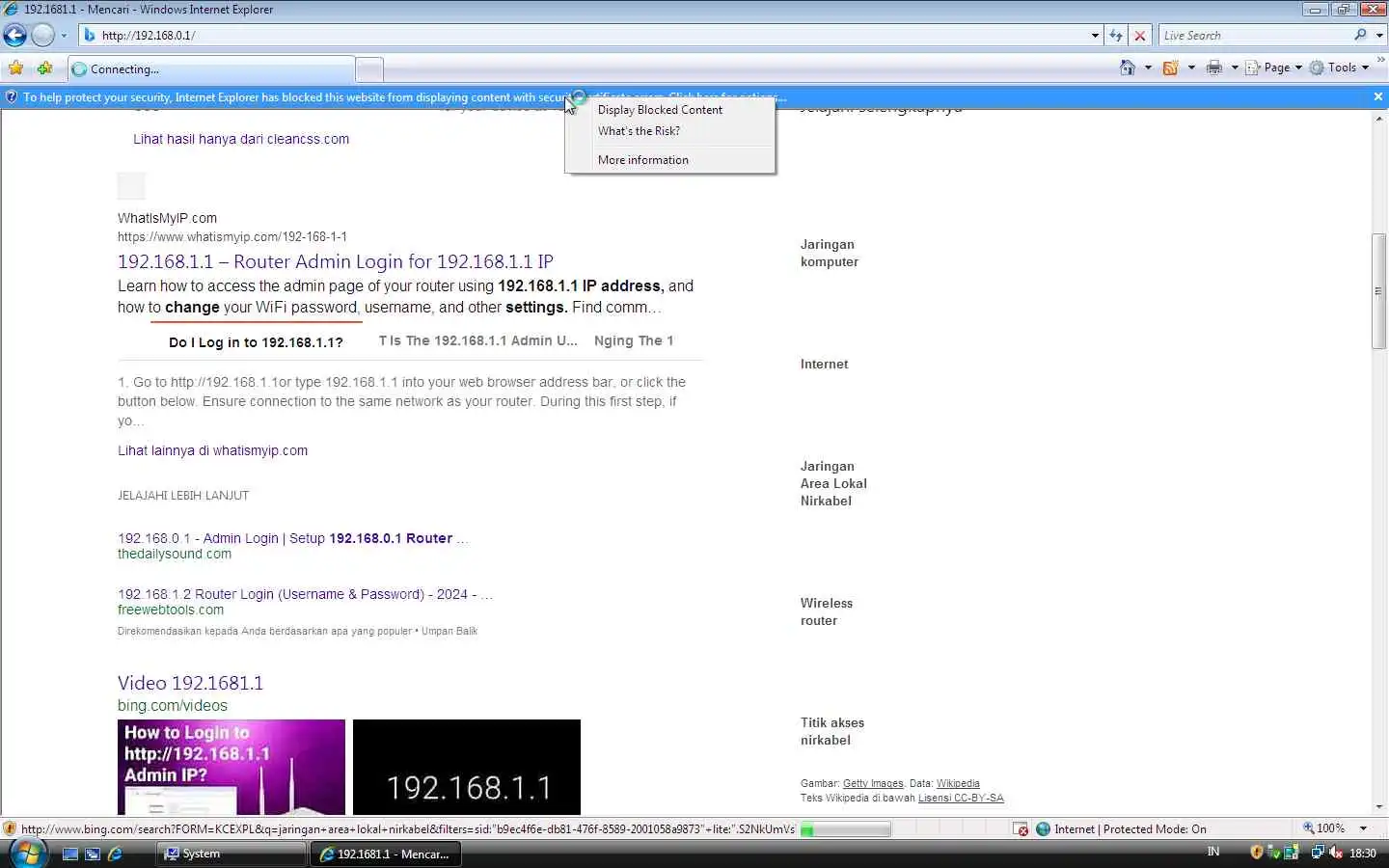Open Lihat hasil hanya dari cleancss.com link
Viewport: 1389px width, 868px height.
[241, 139]
